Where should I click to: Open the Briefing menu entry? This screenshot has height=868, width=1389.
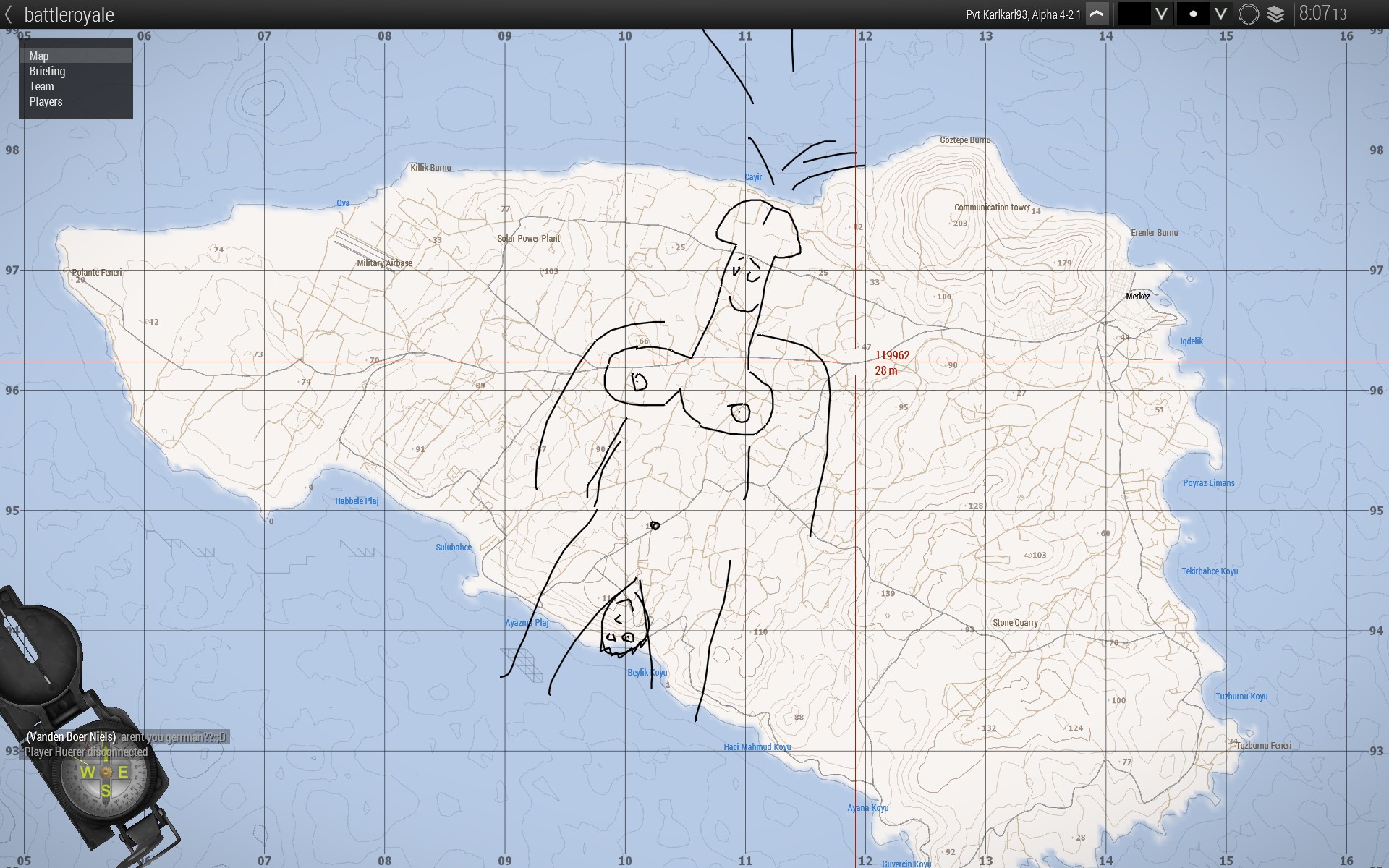point(47,71)
